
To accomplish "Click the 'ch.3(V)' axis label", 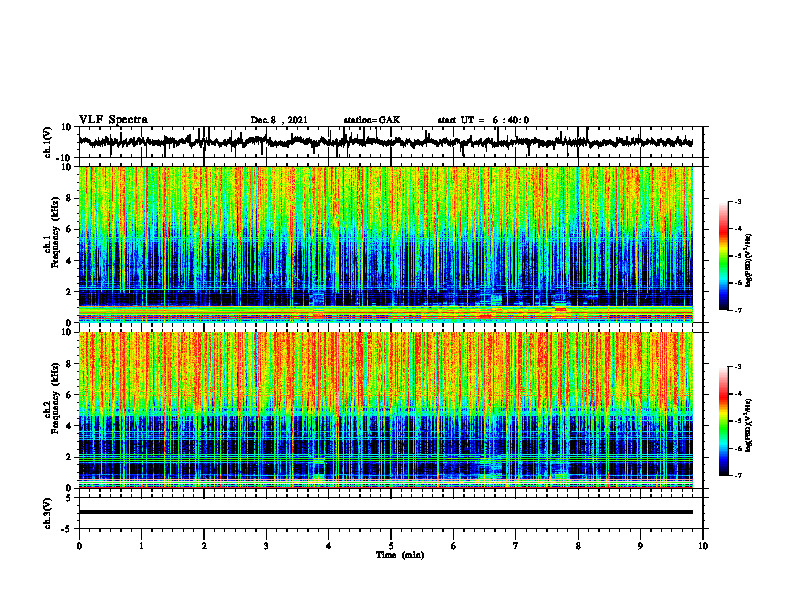I will (x=47, y=513).
